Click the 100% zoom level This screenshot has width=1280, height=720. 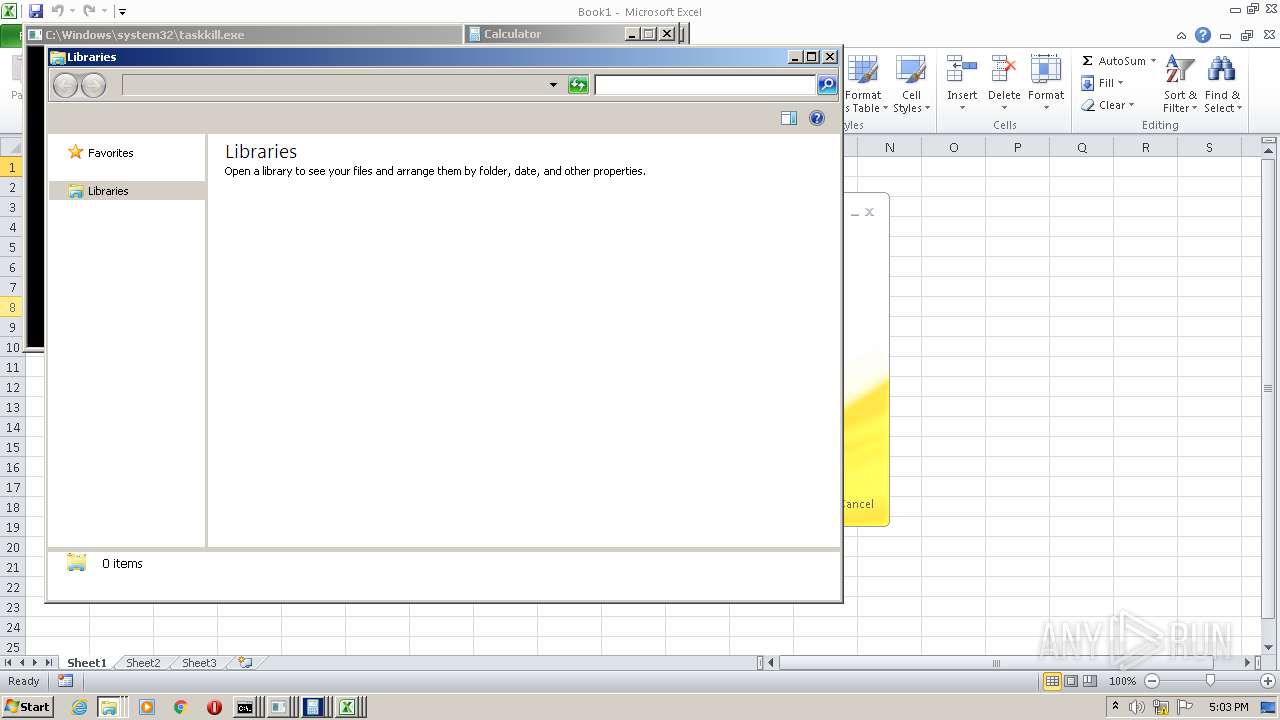[x=1122, y=681]
